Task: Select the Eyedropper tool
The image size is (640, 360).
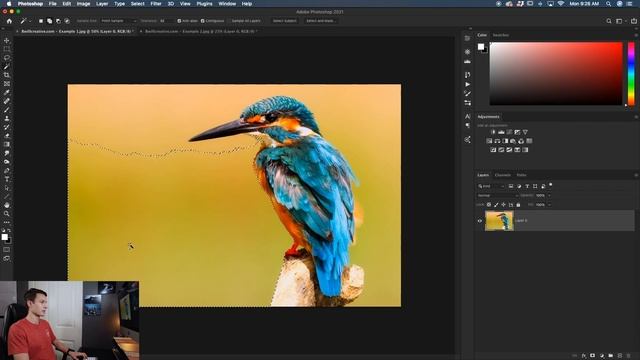Action: tap(7, 92)
